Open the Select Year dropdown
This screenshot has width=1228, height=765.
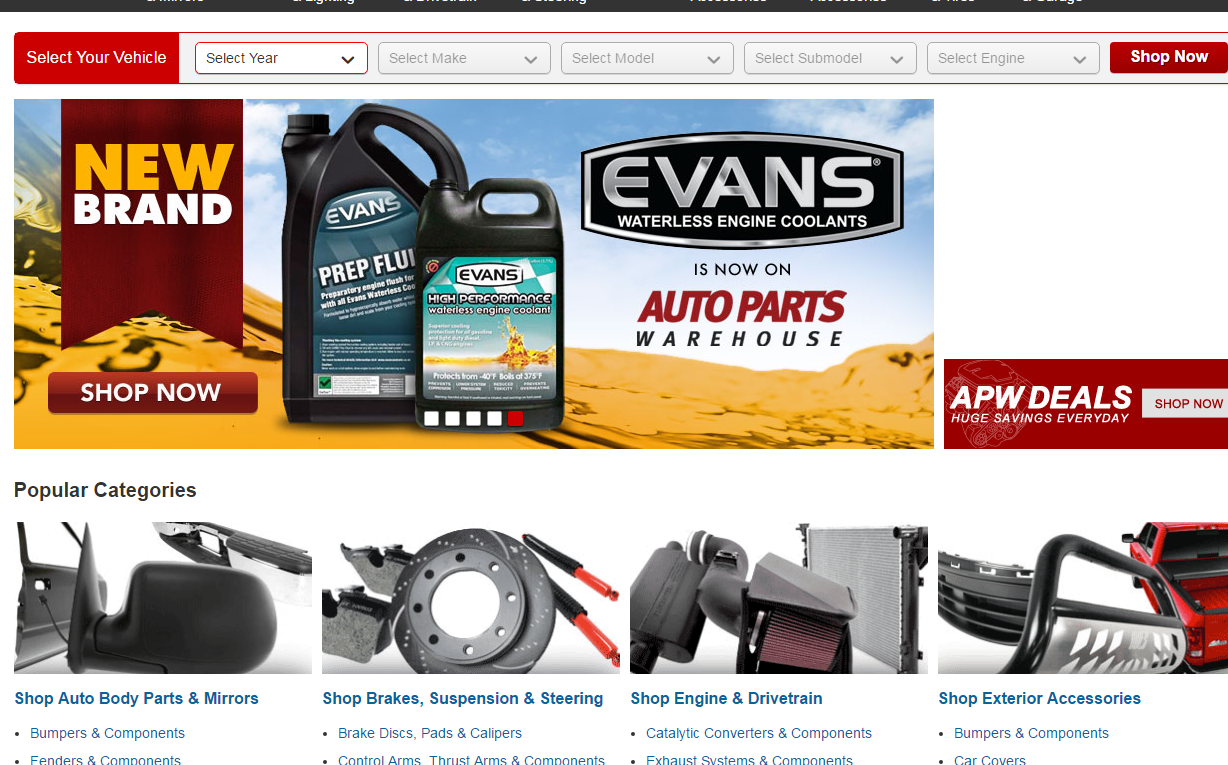tap(281, 58)
